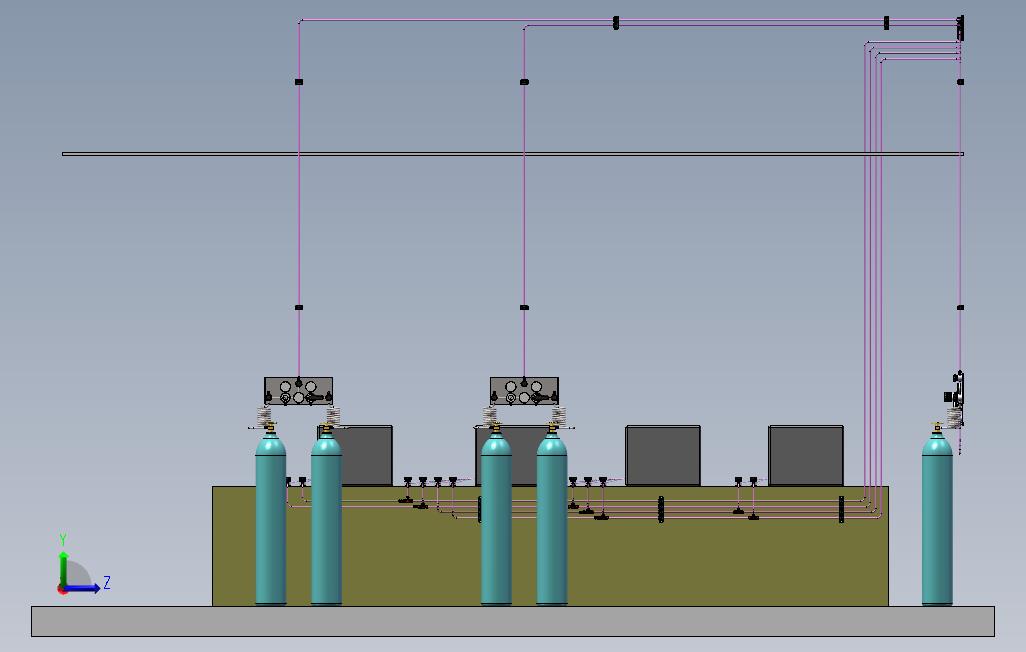Click lower pipe clamp on left manifold riser

pyautogui.click(x=299, y=307)
